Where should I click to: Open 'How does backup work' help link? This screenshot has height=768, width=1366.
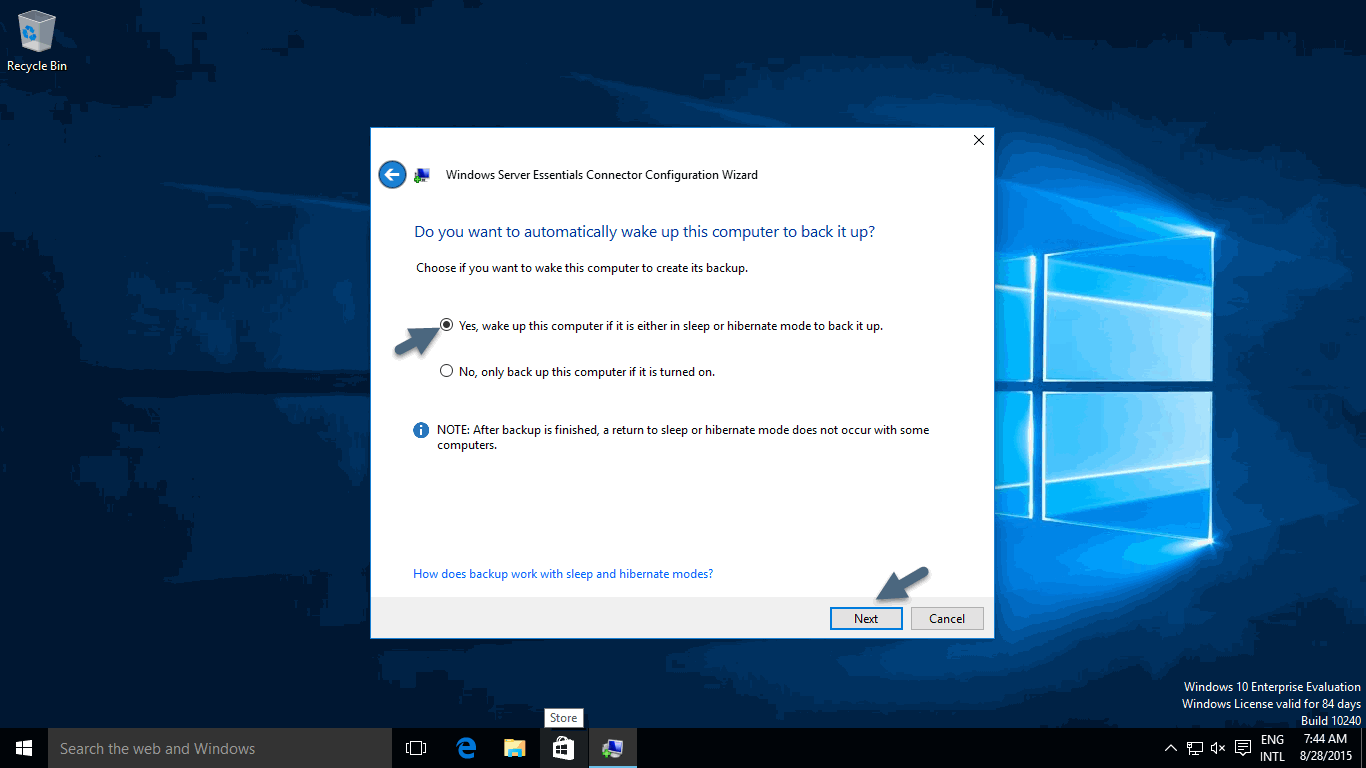pos(563,574)
